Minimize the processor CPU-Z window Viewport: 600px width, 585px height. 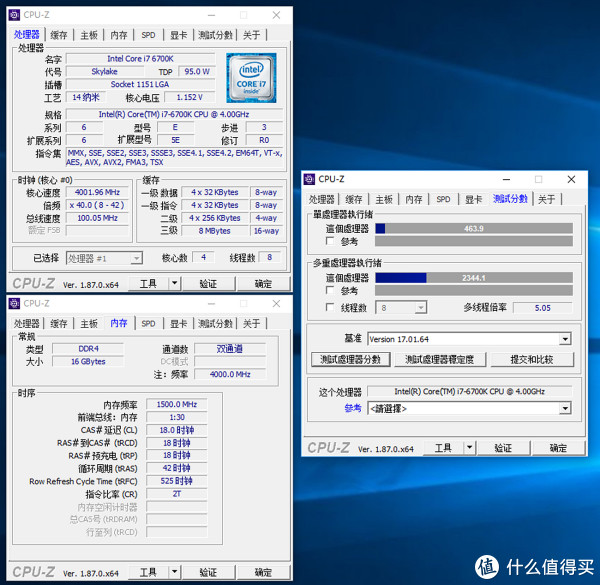211,15
